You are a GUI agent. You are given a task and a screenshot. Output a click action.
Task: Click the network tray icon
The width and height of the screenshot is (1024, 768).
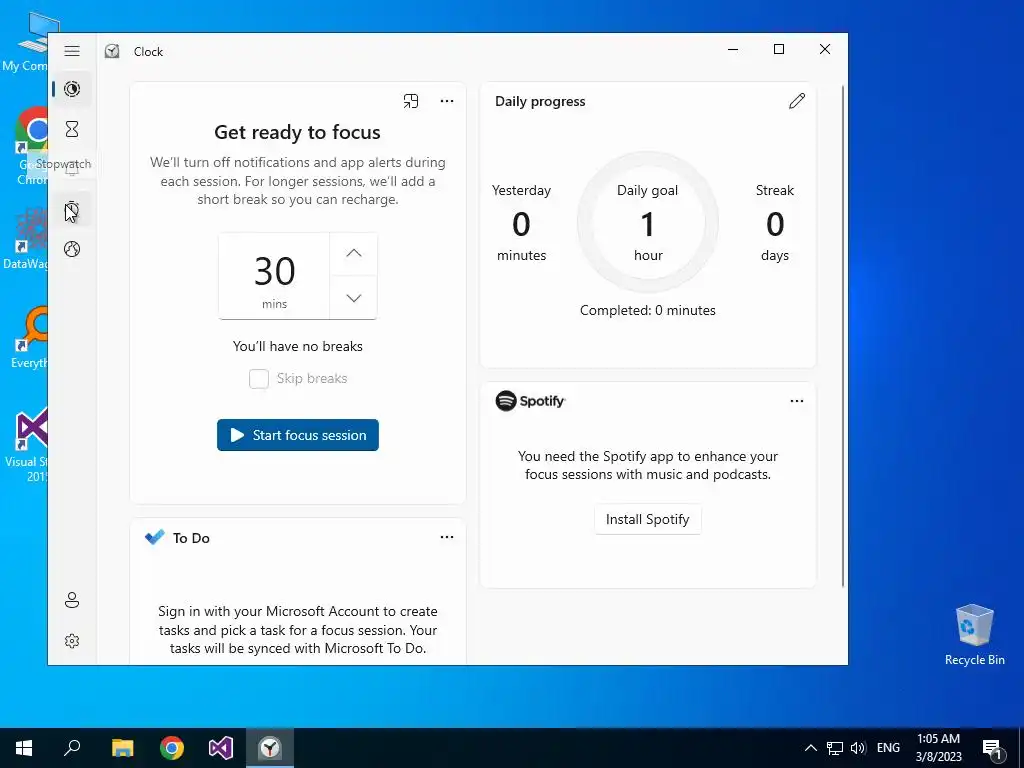tap(835, 748)
